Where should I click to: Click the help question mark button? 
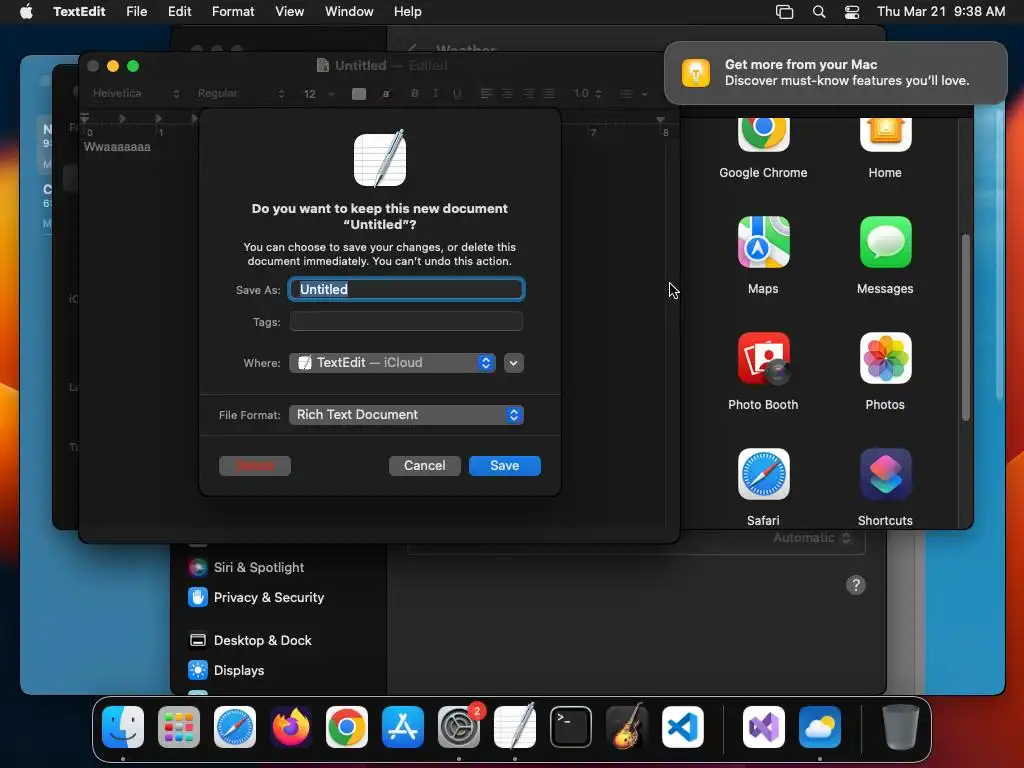tap(856, 585)
